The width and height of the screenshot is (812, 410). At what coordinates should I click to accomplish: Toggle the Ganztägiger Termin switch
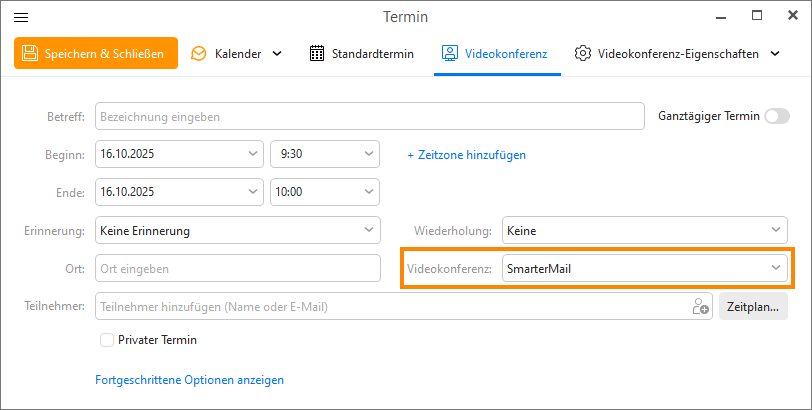tap(776, 116)
